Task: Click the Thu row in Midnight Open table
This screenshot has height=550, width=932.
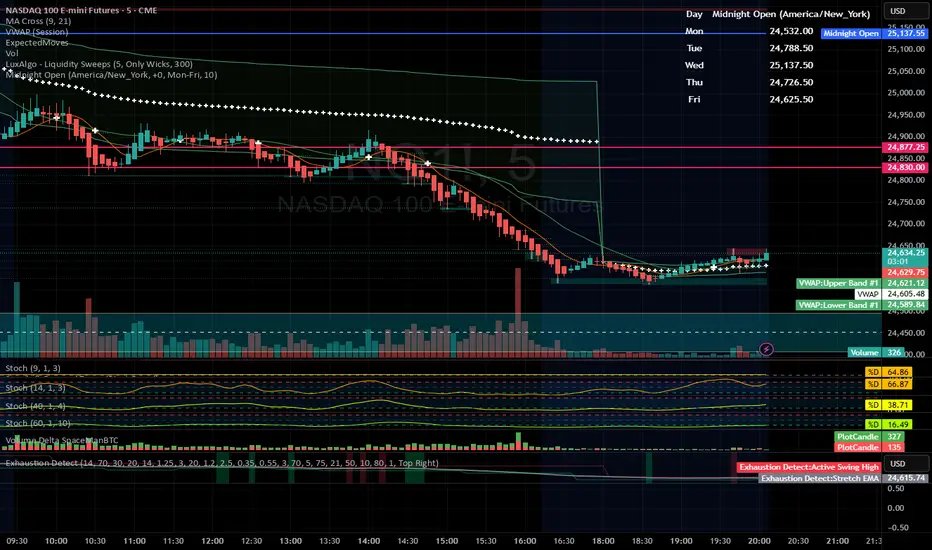Action: (x=694, y=82)
